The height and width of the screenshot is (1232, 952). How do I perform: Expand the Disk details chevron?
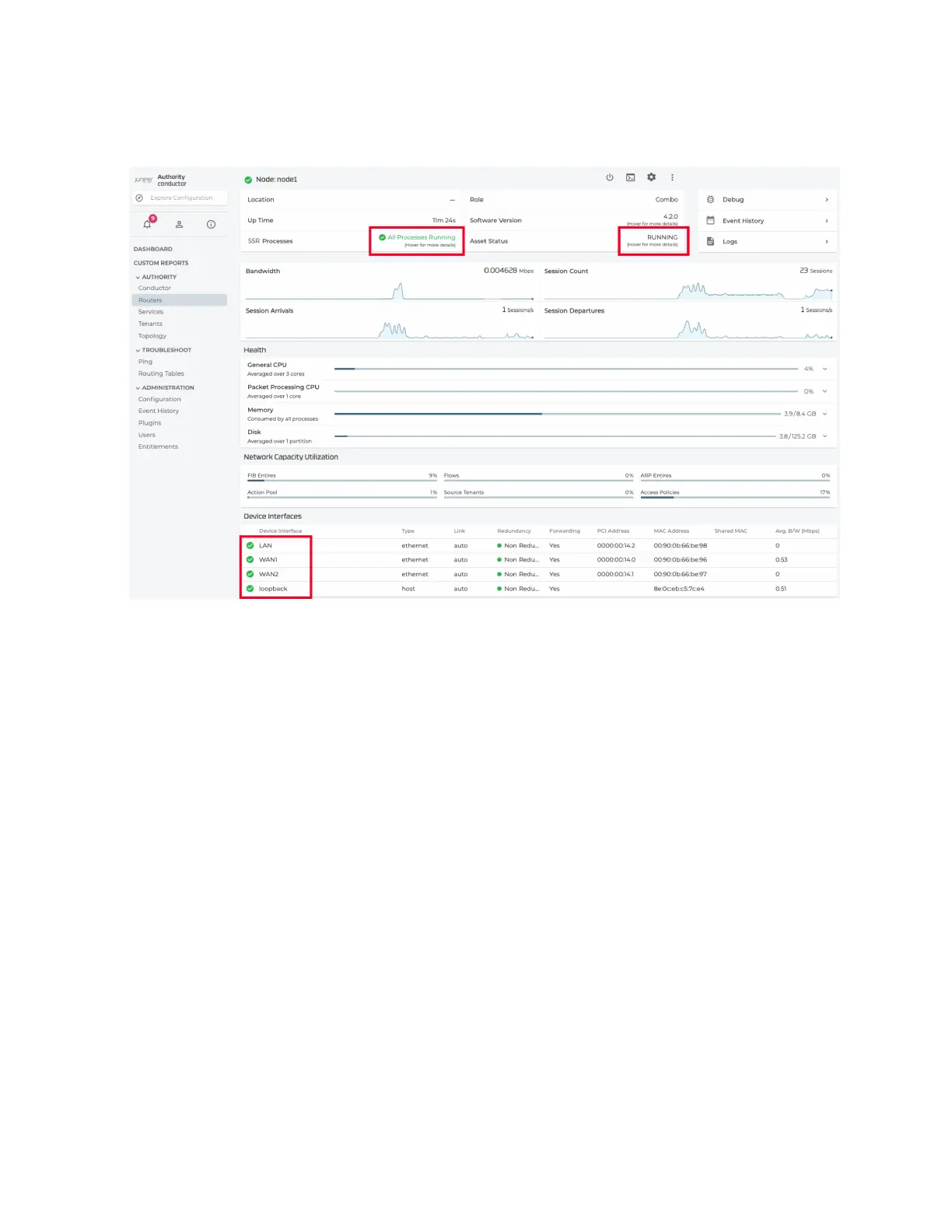[x=824, y=436]
